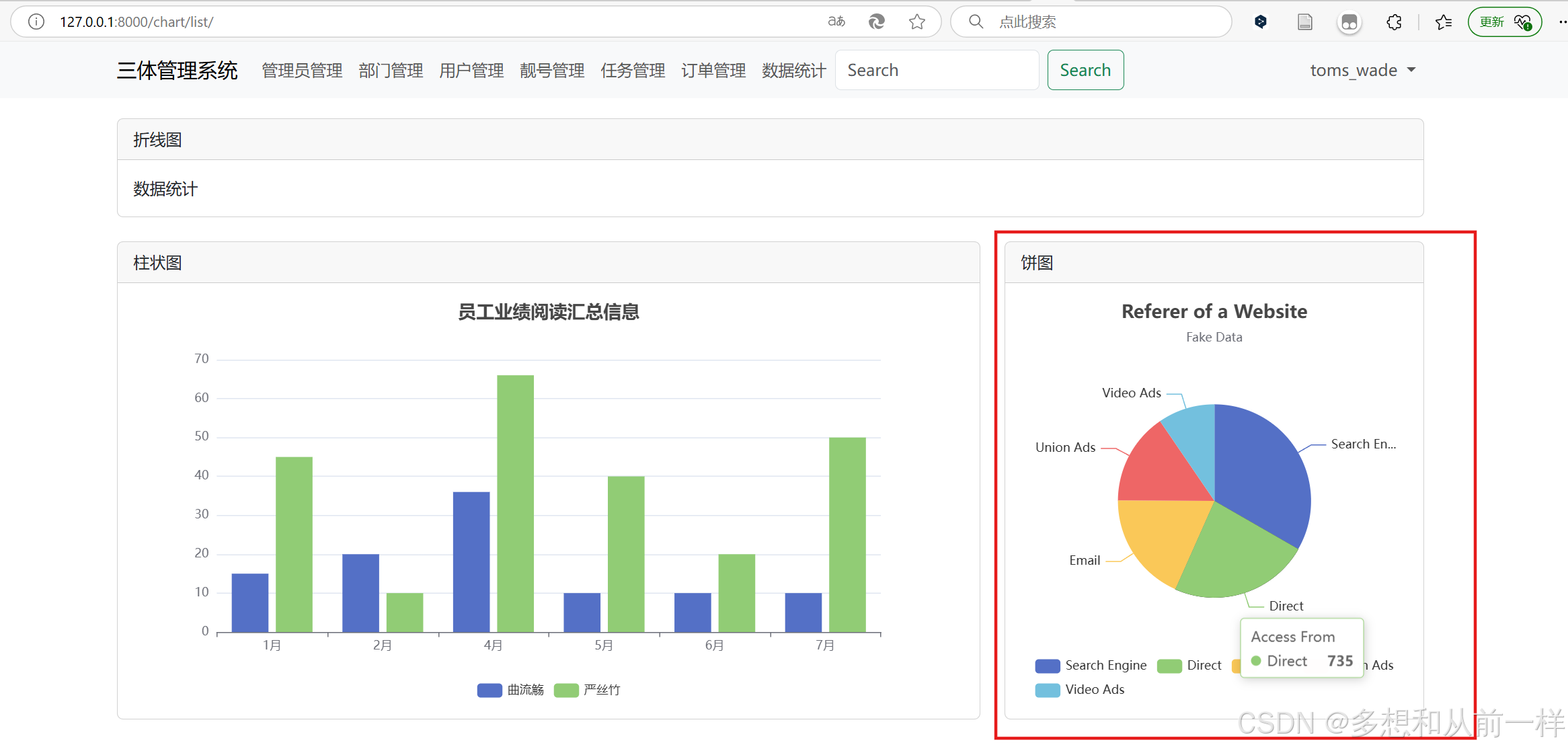1568x749 pixels.
Task: Open the favorites list icon
Action: pos(1443,22)
